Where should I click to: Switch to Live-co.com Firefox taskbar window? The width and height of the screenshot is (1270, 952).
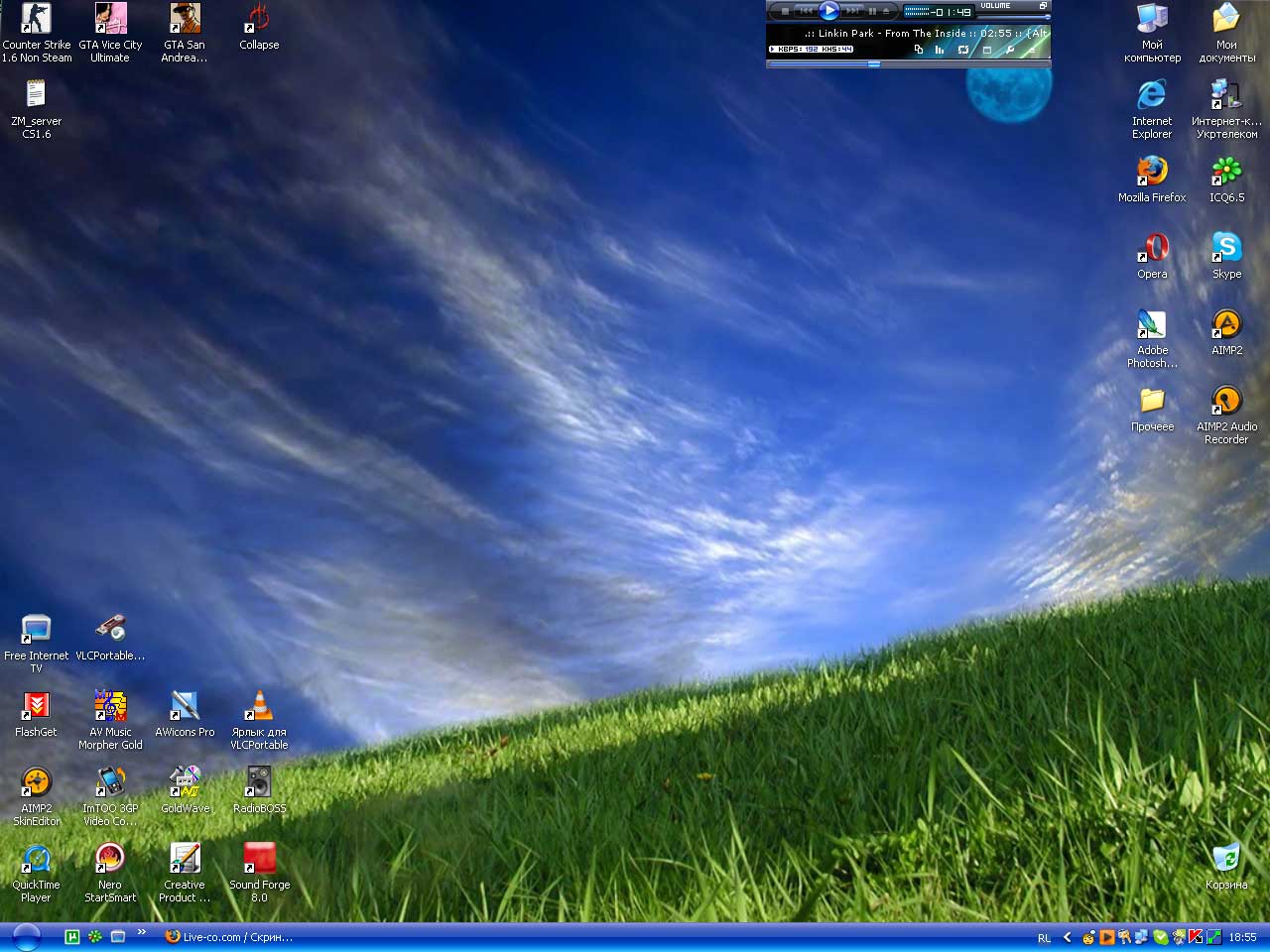(x=228, y=937)
